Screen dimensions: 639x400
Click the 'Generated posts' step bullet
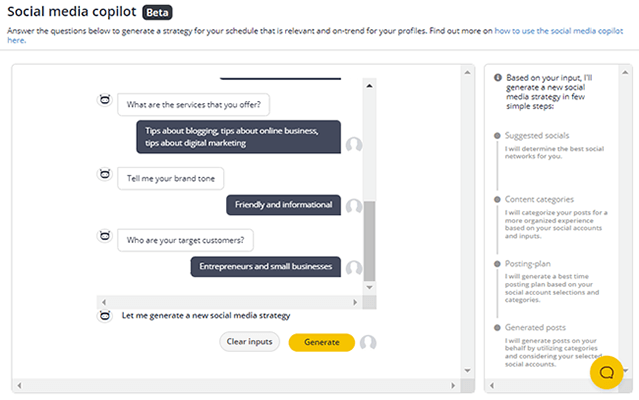coord(497,328)
